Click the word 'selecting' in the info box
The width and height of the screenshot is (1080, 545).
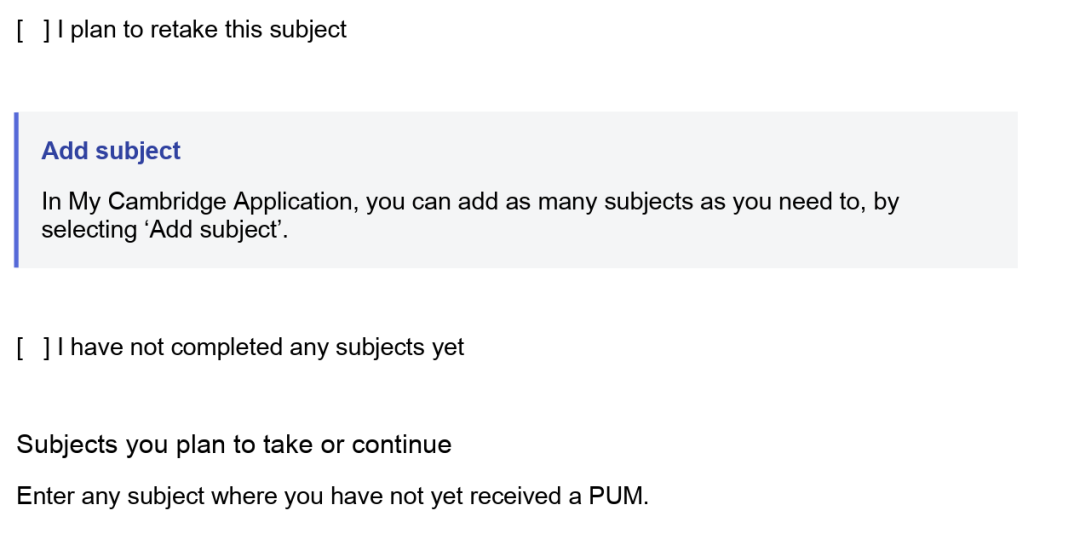tap(83, 230)
